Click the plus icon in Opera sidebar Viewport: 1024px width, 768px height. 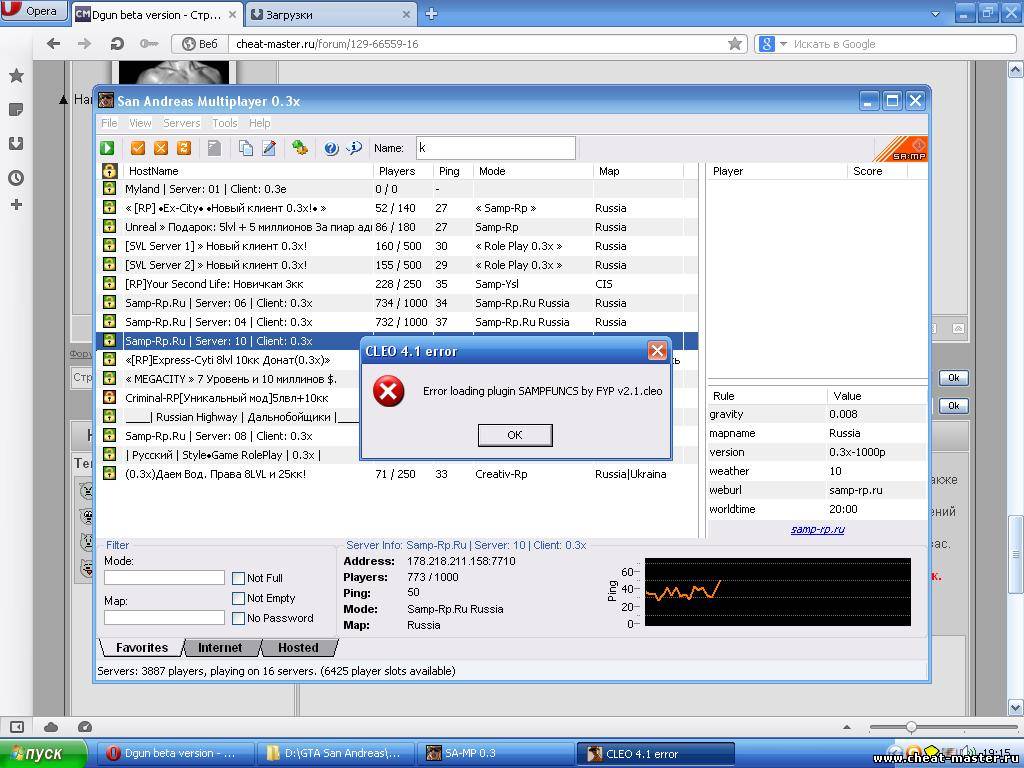coord(16,205)
